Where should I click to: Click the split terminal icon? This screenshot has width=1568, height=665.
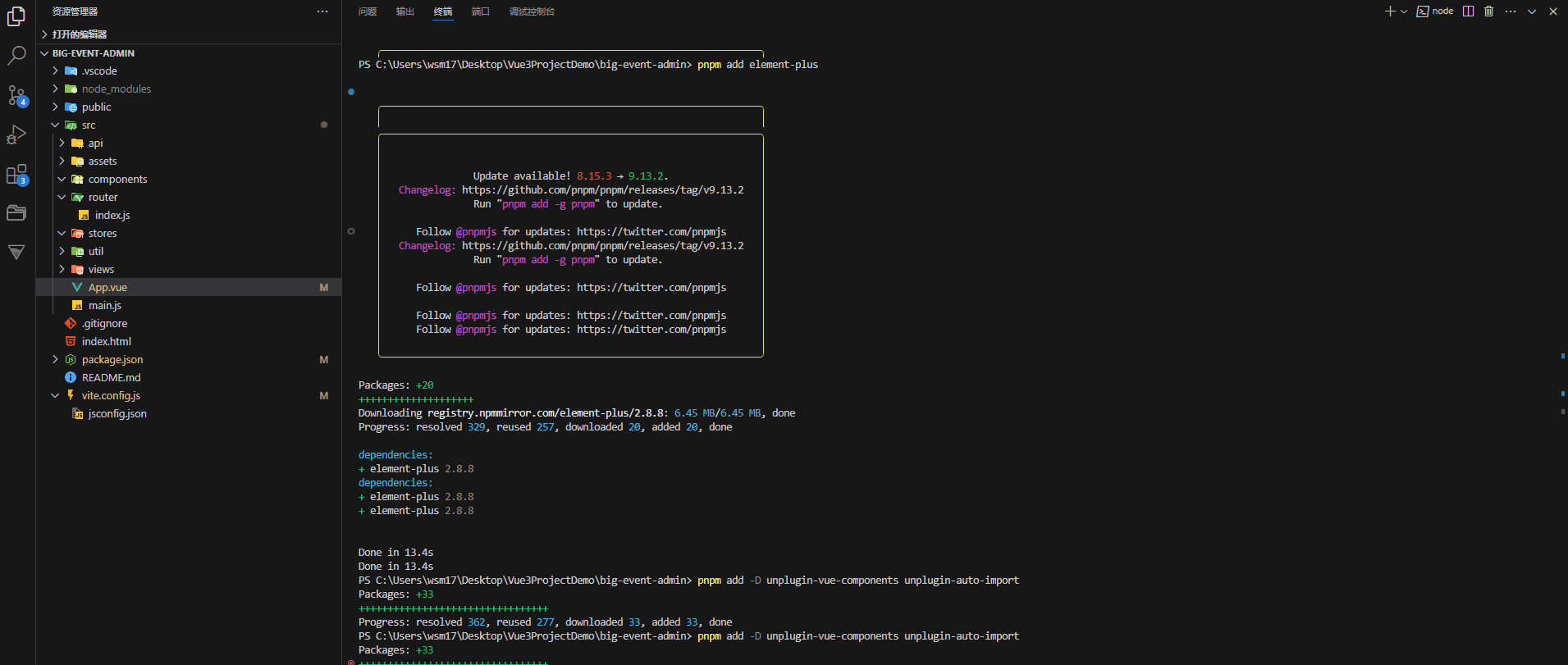click(x=1468, y=11)
